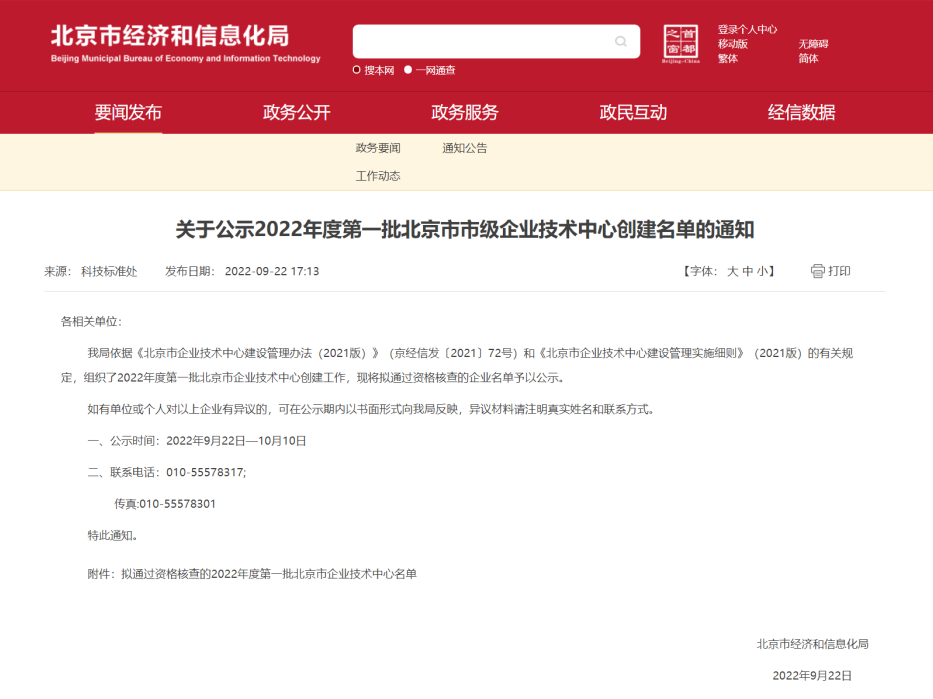
Task: Click the source text 科技标准处
Action: (109, 271)
